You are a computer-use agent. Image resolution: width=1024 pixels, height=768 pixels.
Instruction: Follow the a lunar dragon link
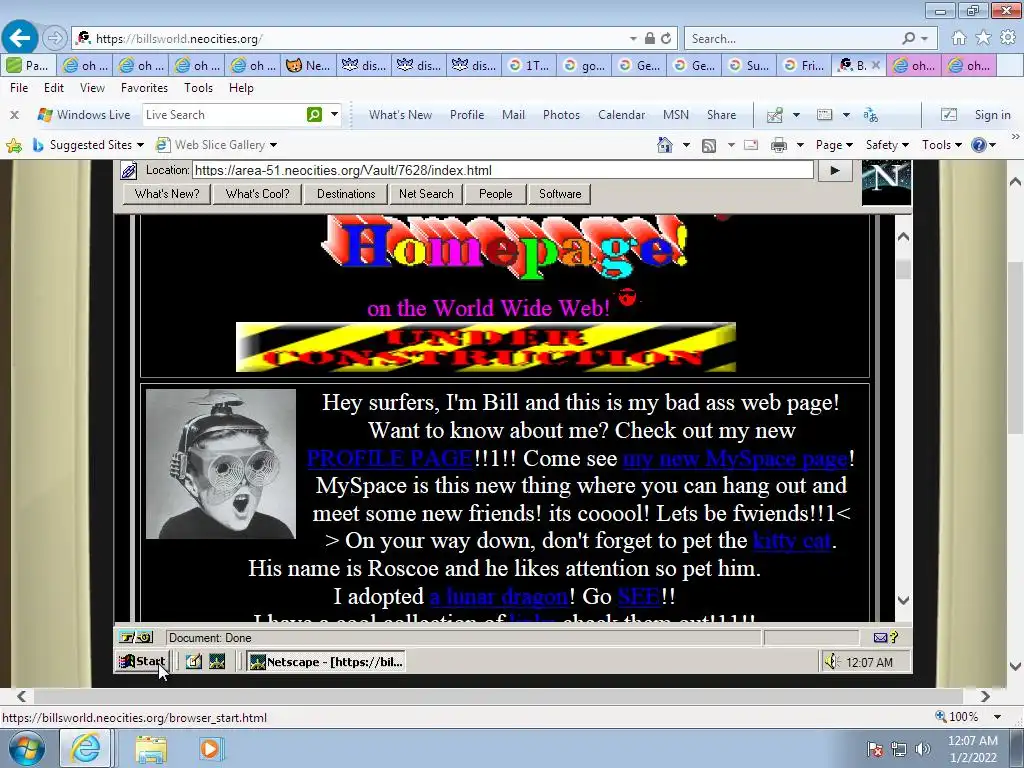point(499,596)
